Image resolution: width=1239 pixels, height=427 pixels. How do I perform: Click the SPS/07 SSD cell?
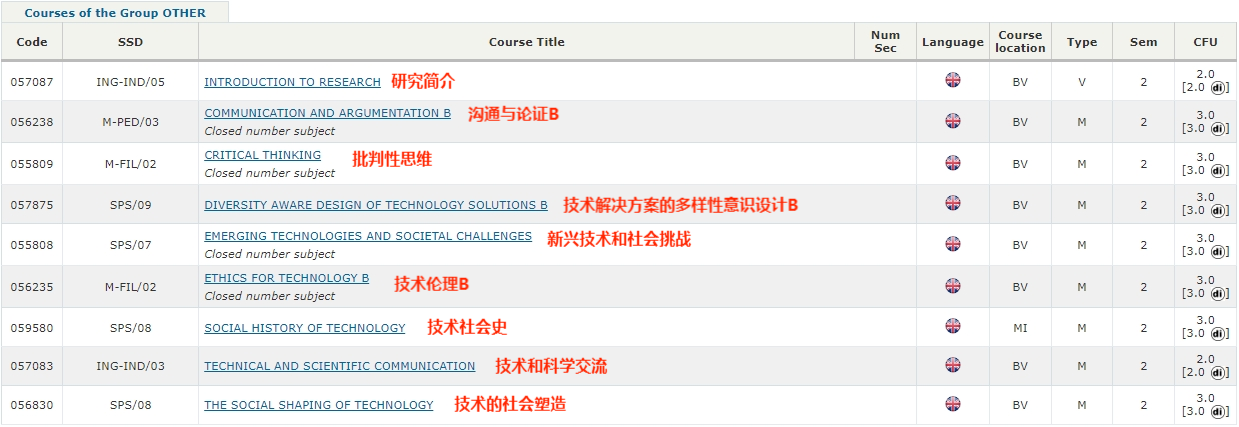131,245
